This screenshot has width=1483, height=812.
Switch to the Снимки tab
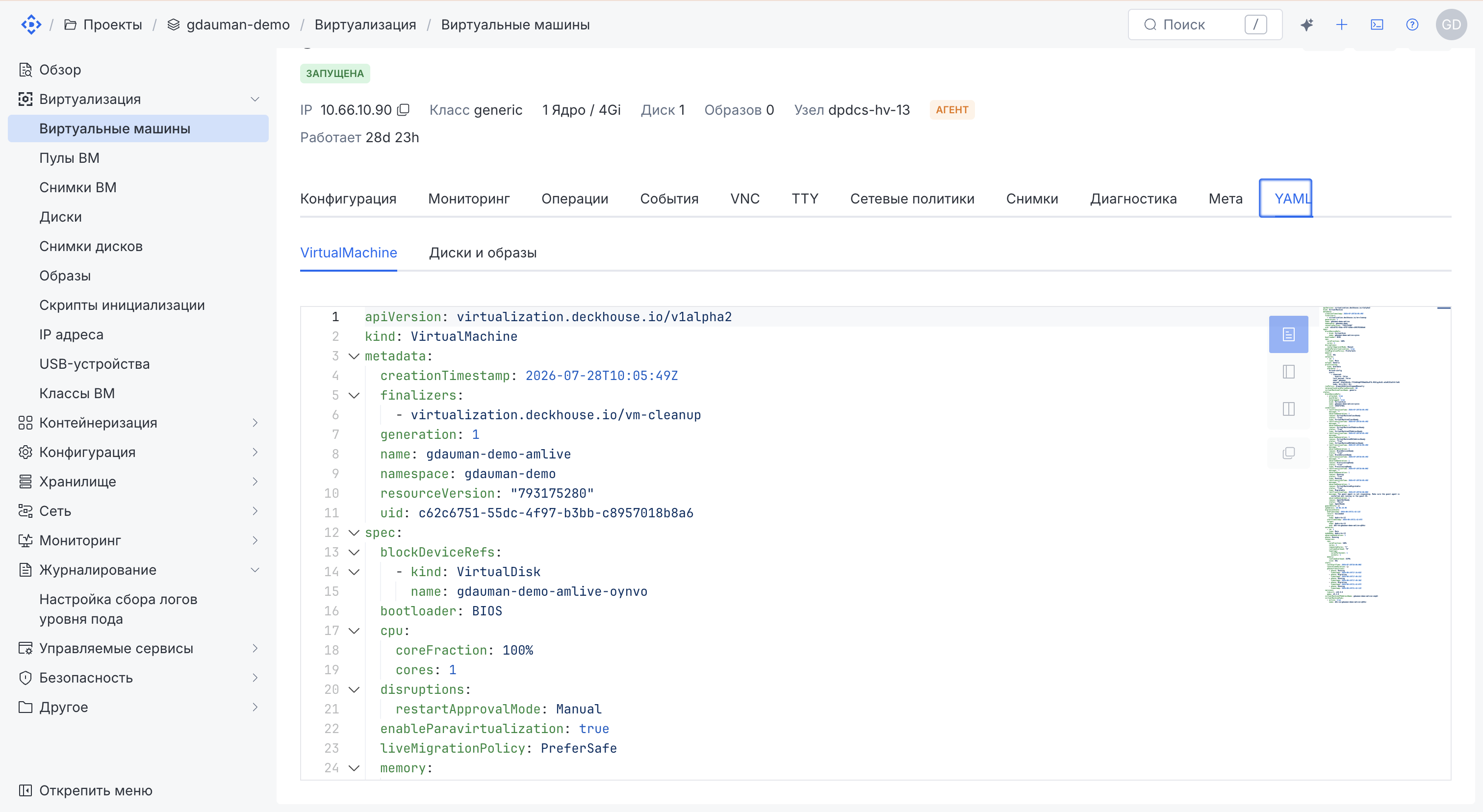coord(1032,199)
